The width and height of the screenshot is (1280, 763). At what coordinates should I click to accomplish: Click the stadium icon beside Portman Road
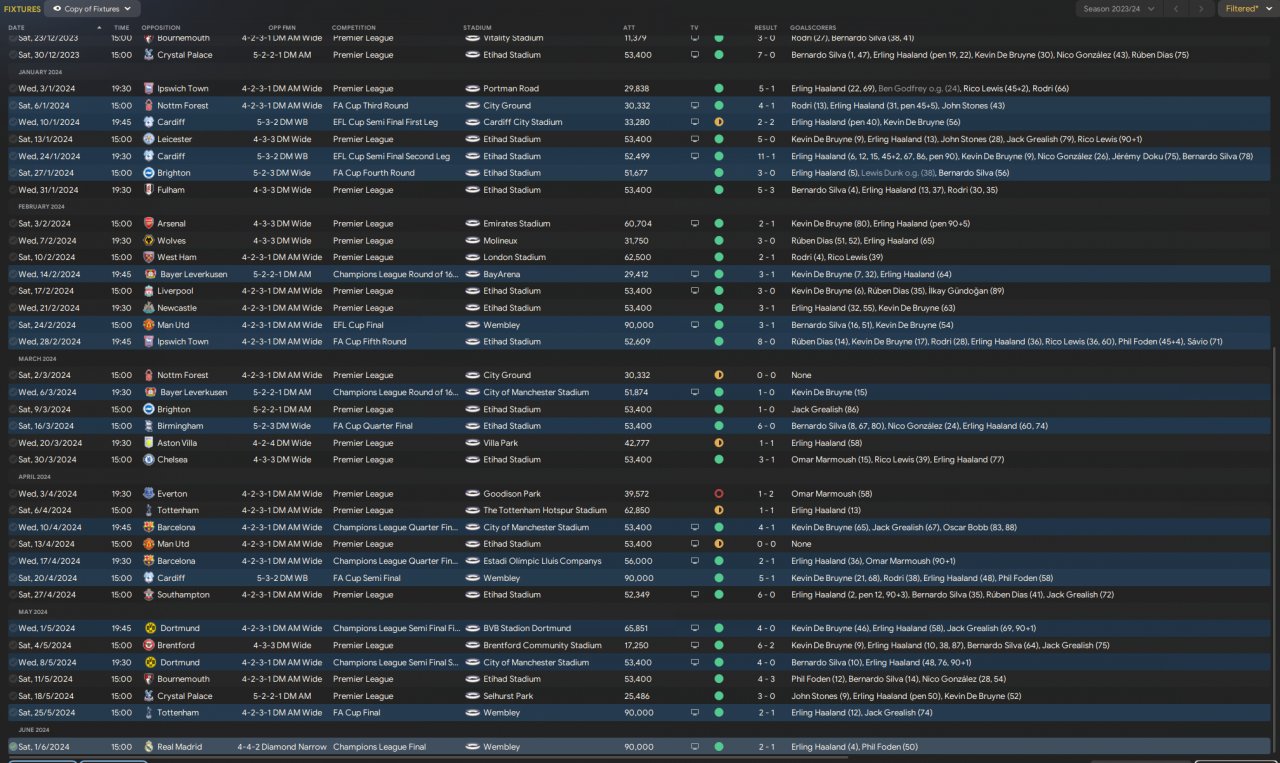pos(473,89)
